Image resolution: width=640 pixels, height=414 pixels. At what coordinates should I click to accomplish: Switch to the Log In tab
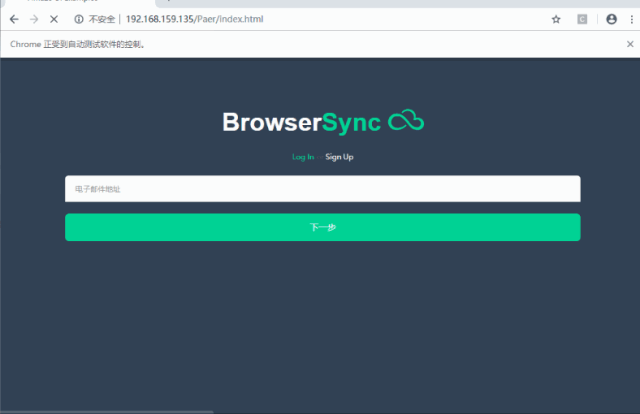point(303,157)
